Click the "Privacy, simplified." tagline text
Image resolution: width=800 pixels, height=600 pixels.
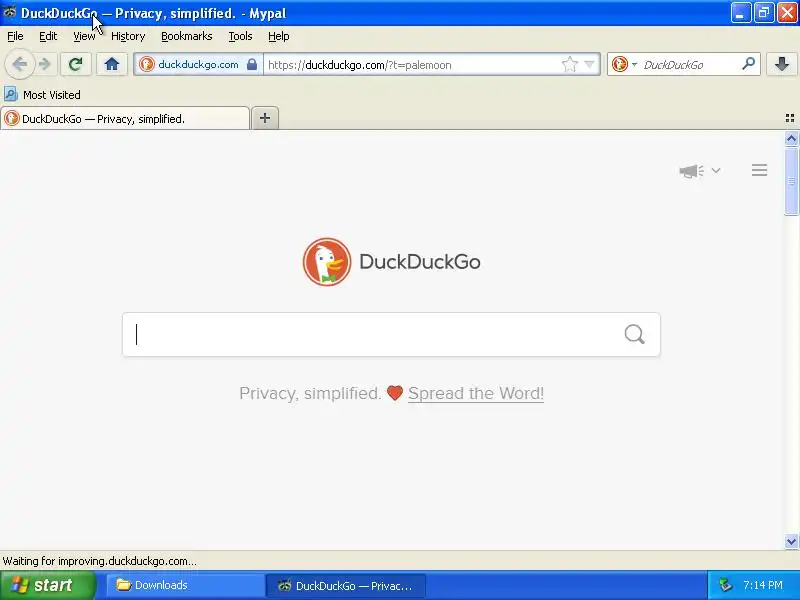click(310, 393)
